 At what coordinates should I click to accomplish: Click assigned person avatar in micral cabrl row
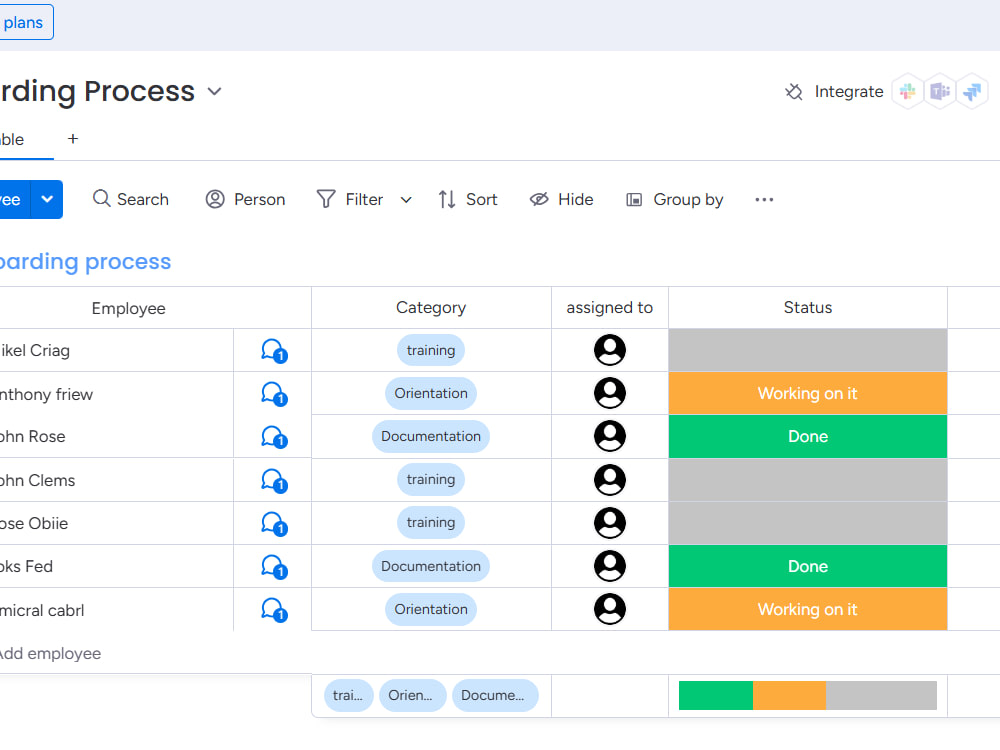click(610, 609)
